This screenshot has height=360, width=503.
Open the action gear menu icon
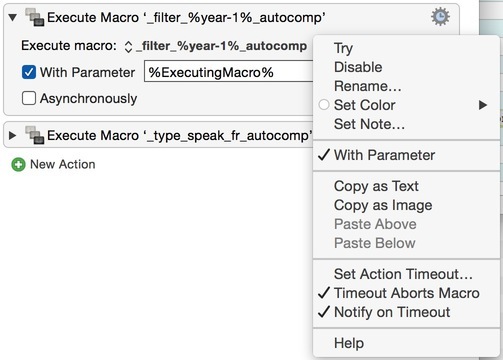coord(440,16)
